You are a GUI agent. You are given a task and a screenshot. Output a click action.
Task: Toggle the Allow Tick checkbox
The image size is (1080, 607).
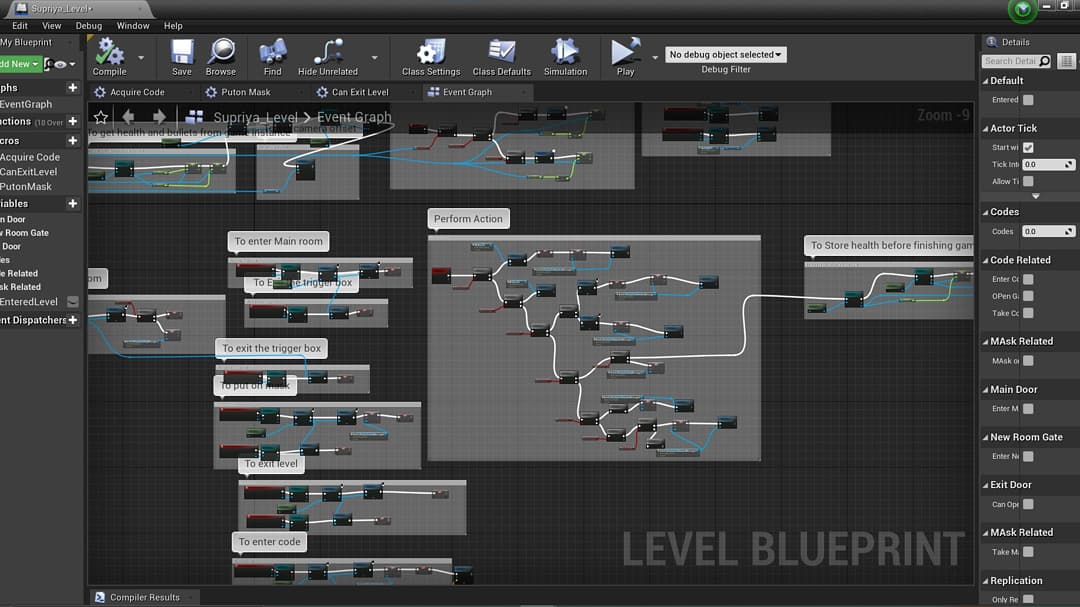1028,181
